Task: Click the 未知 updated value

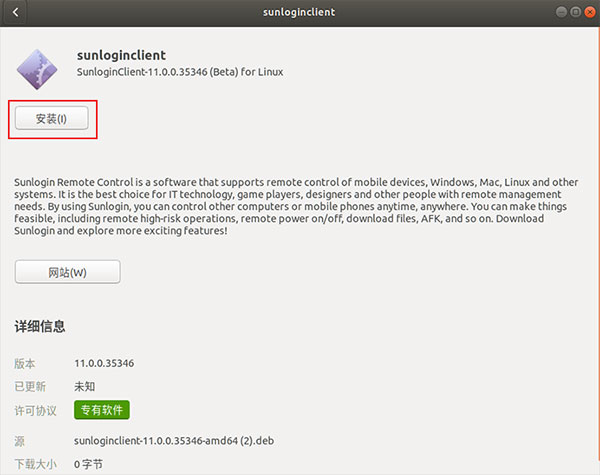Action: (x=85, y=386)
